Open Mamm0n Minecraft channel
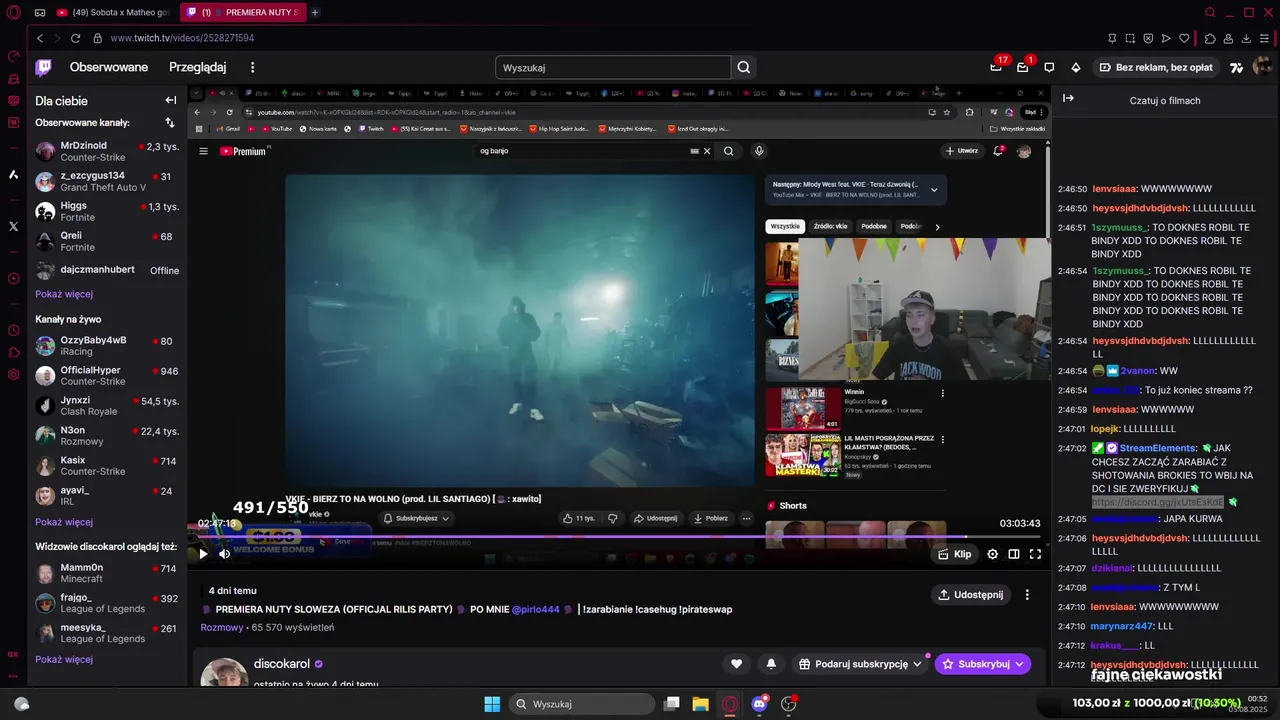Image resolution: width=1280 pixels, height=720 pixels. (107, 573)
